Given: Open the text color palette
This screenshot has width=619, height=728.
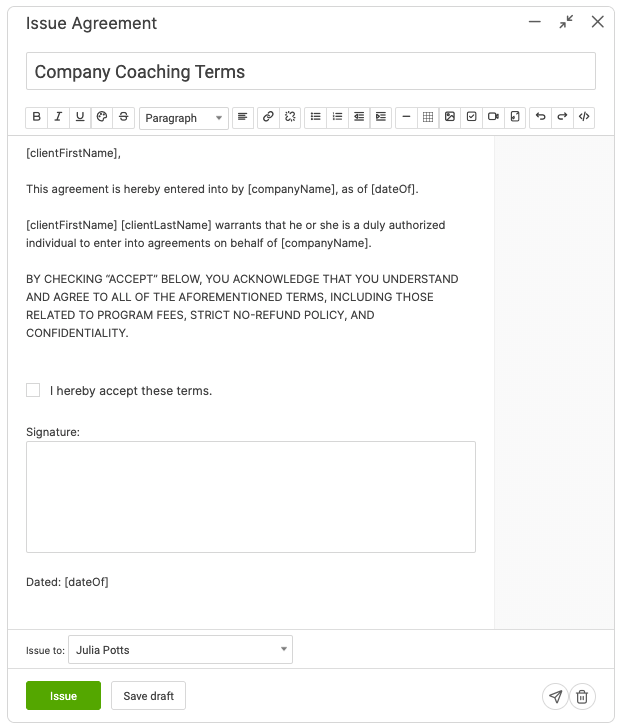Looking at the screenshot, I should coord(102,117).
